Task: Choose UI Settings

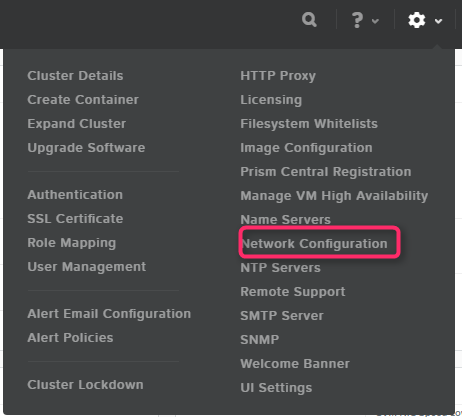Action: click(x=276, y=388)
